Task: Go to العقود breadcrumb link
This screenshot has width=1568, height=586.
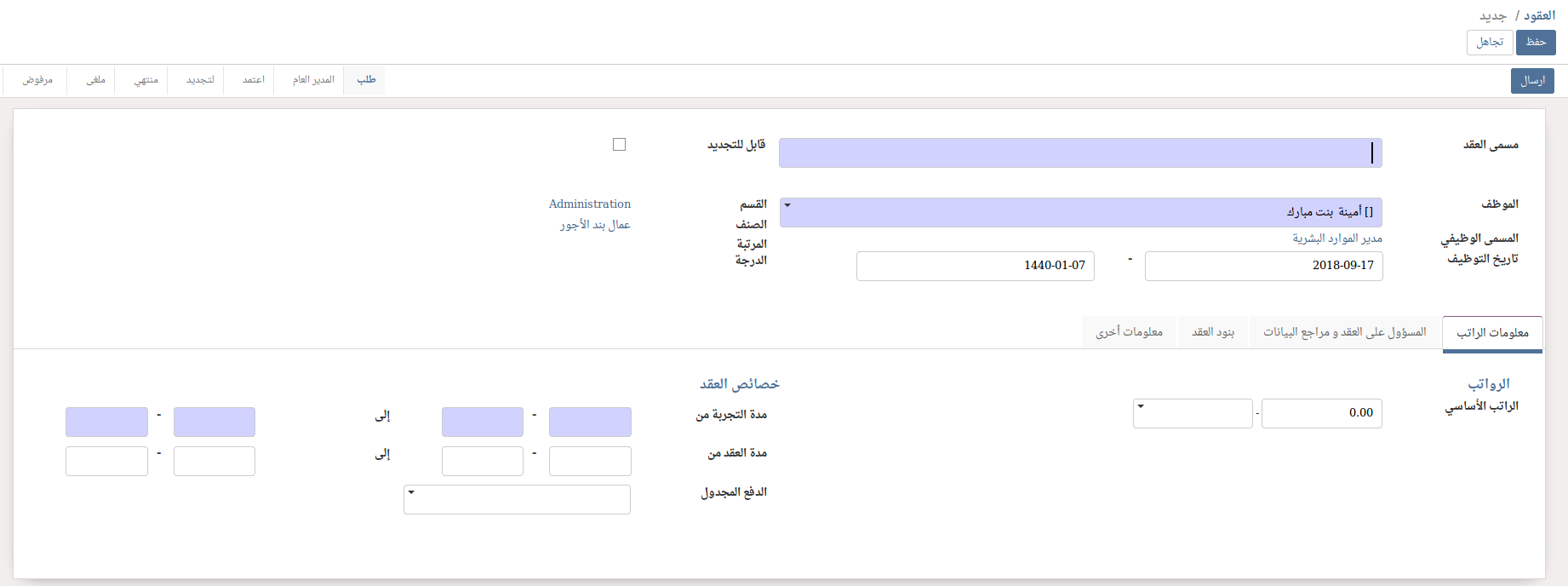Action: pyautogui.click(x=1539, y=16)
